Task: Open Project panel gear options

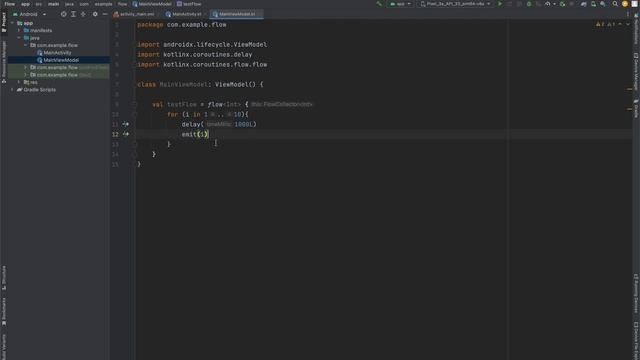Action: 95,14
